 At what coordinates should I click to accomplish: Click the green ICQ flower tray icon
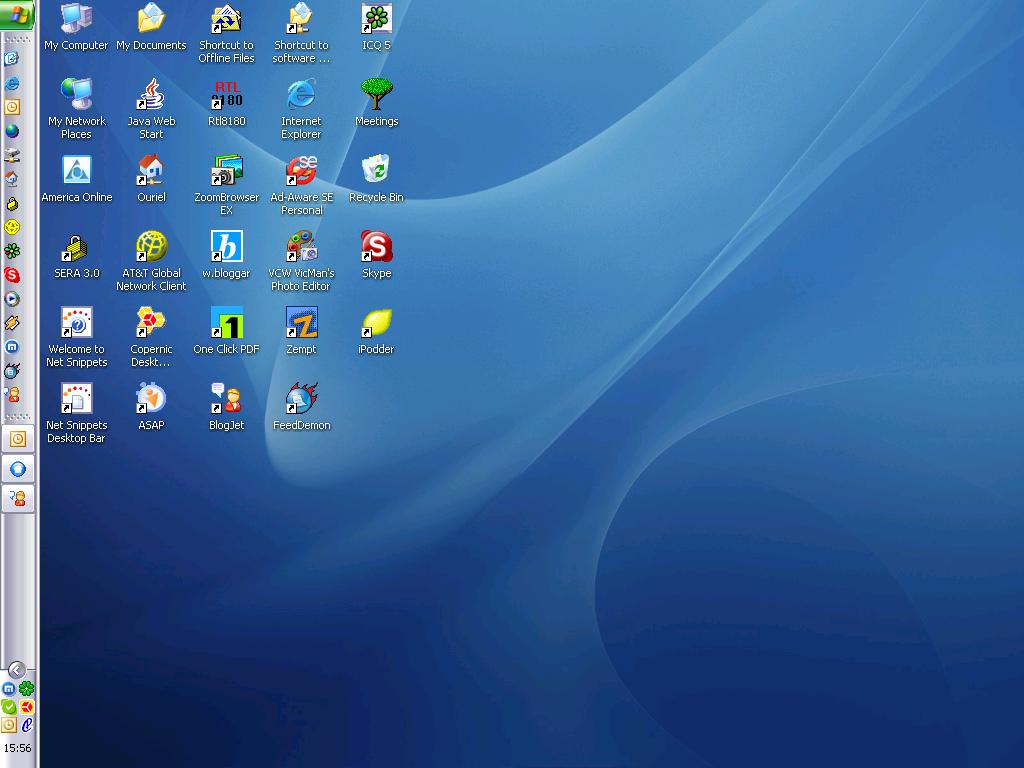coord(27,689)
